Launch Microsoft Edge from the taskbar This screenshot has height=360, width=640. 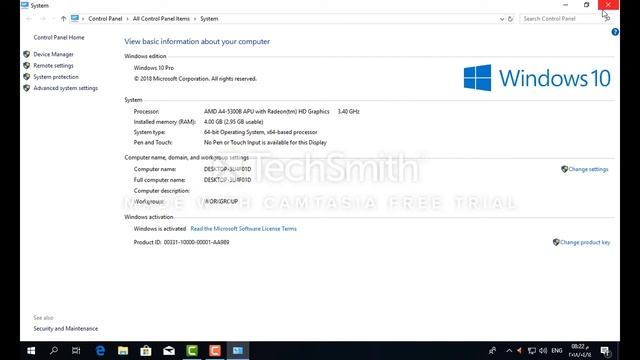(x=100, y=351)
